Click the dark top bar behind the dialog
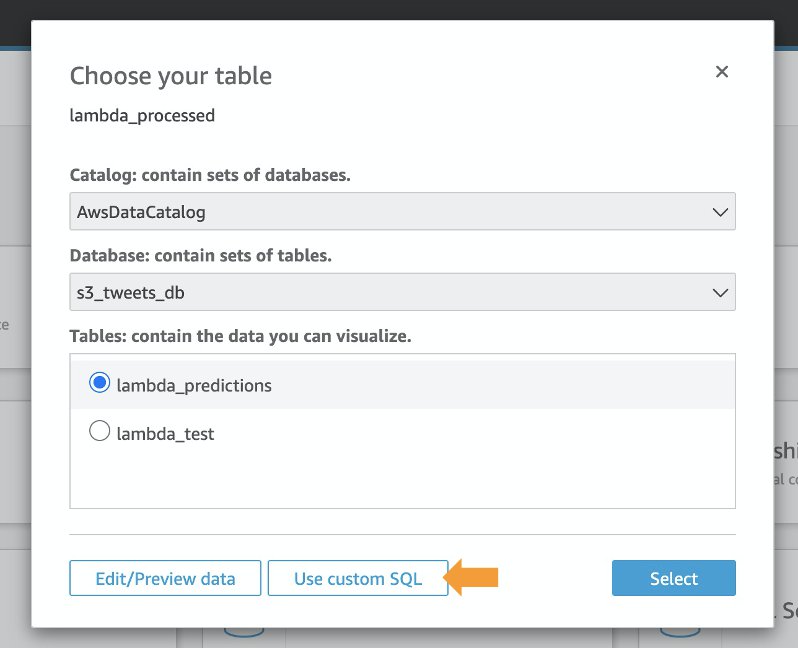 (x=400, y=10)
